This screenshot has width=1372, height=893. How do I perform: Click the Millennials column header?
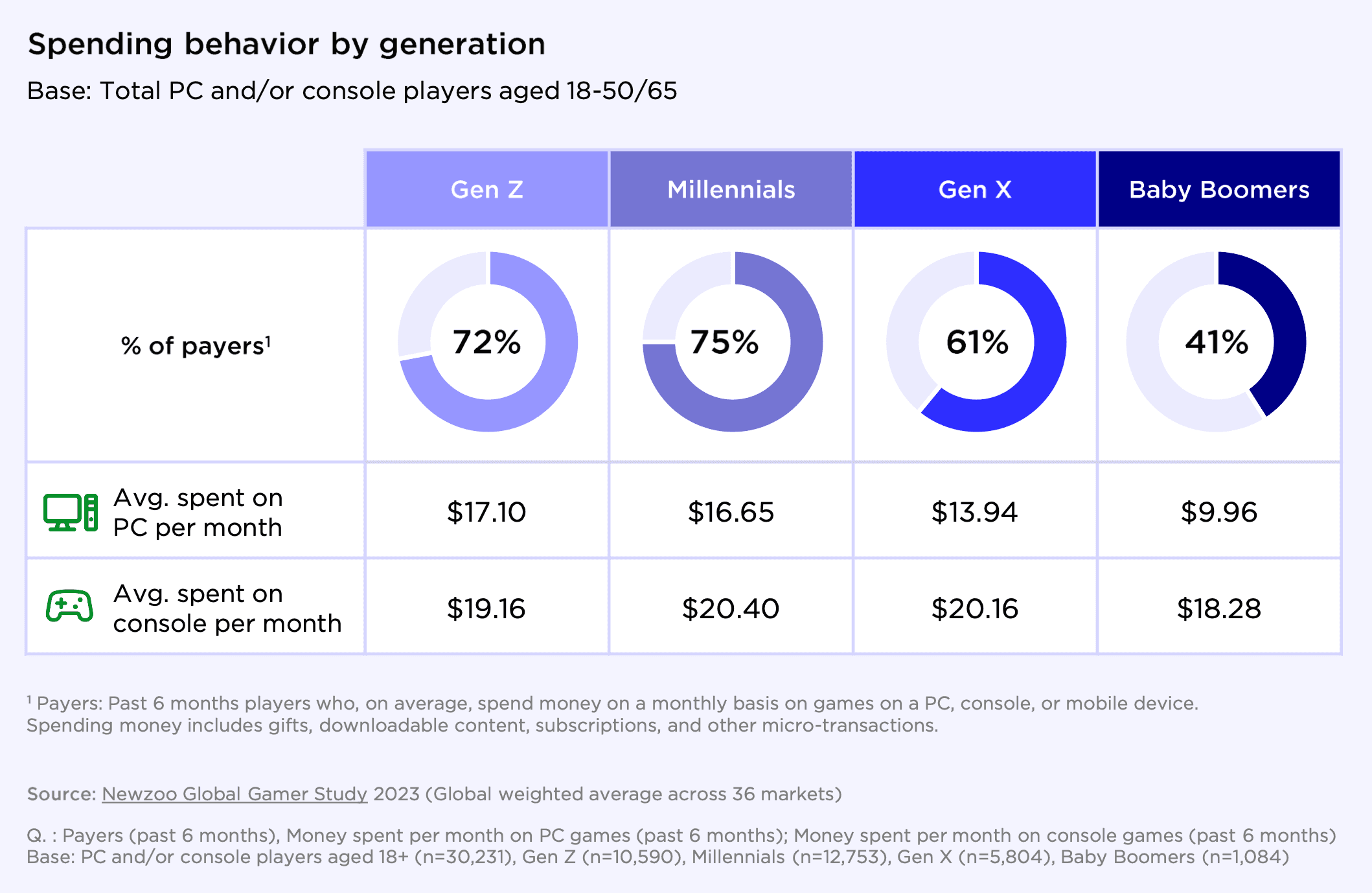(x=731, y=189)
